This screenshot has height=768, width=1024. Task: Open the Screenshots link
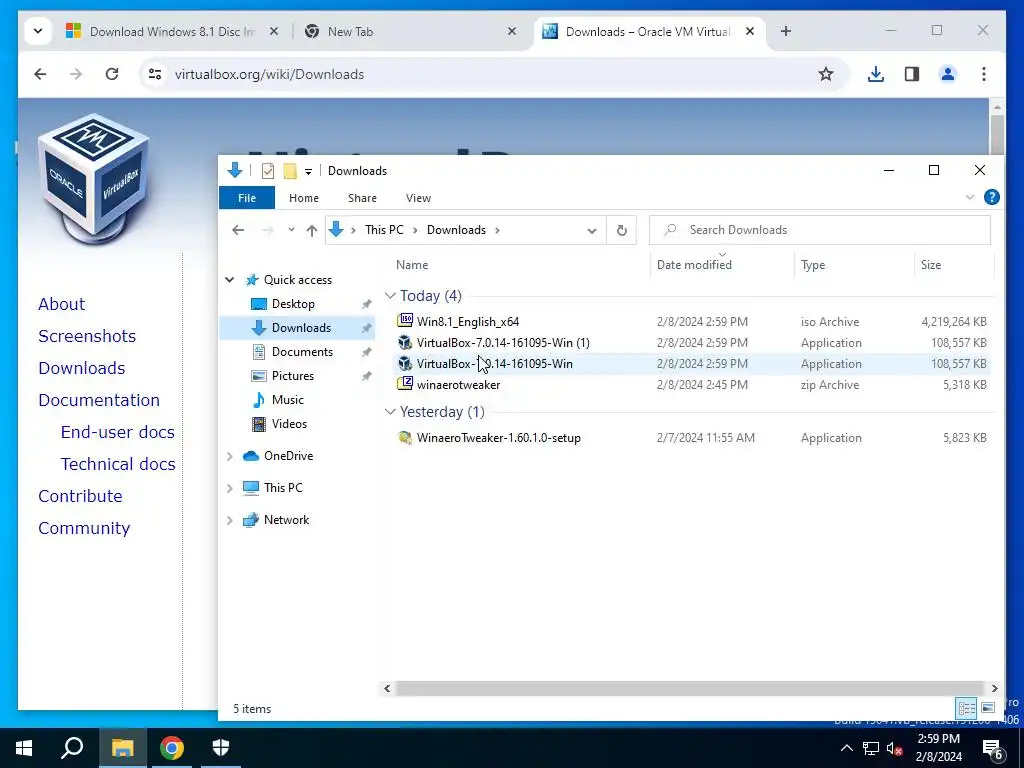87,336
